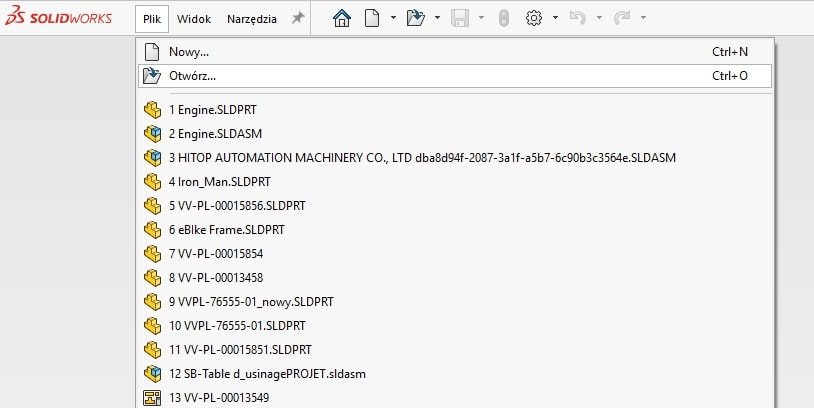814x408 pixels.
Task: Open the Widok menu
Action: pos(194,19)
